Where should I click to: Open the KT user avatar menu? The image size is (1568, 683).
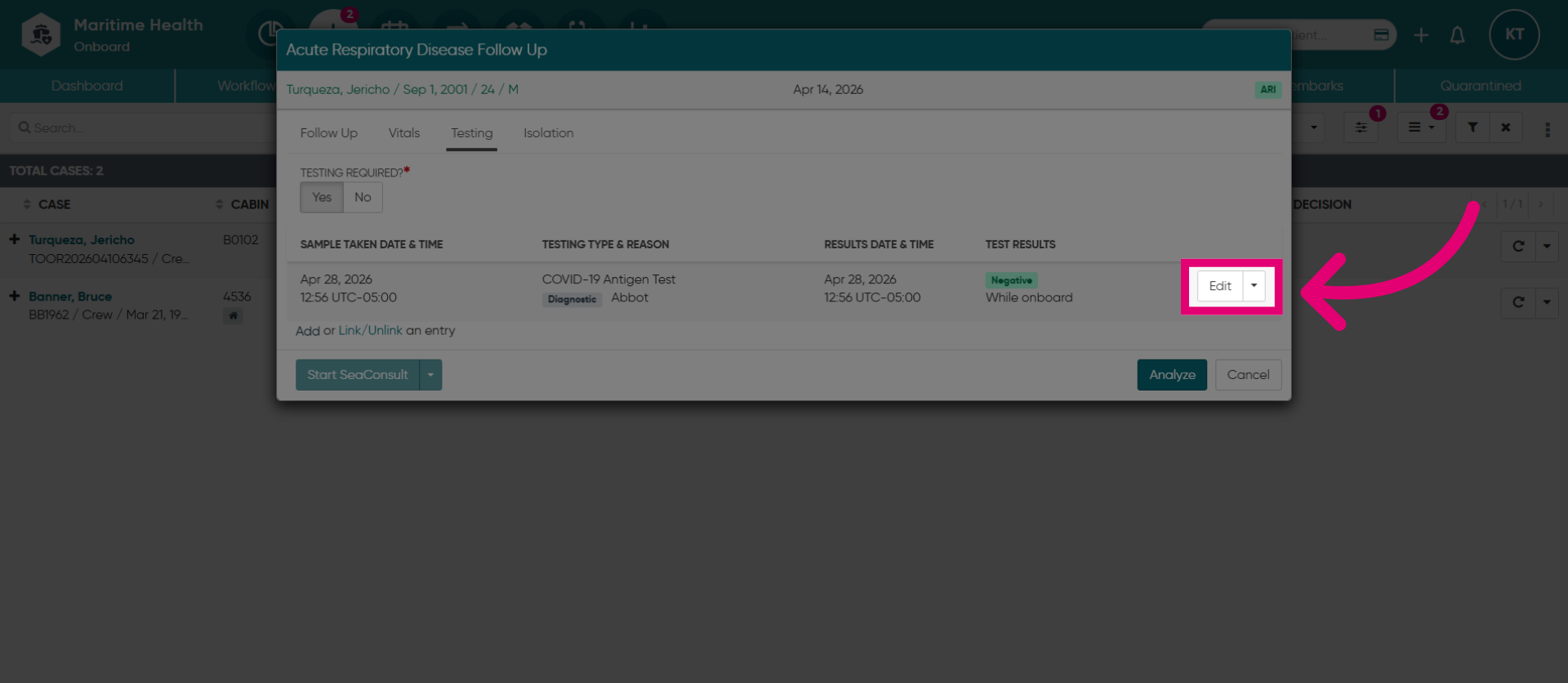pos(1514,34)
